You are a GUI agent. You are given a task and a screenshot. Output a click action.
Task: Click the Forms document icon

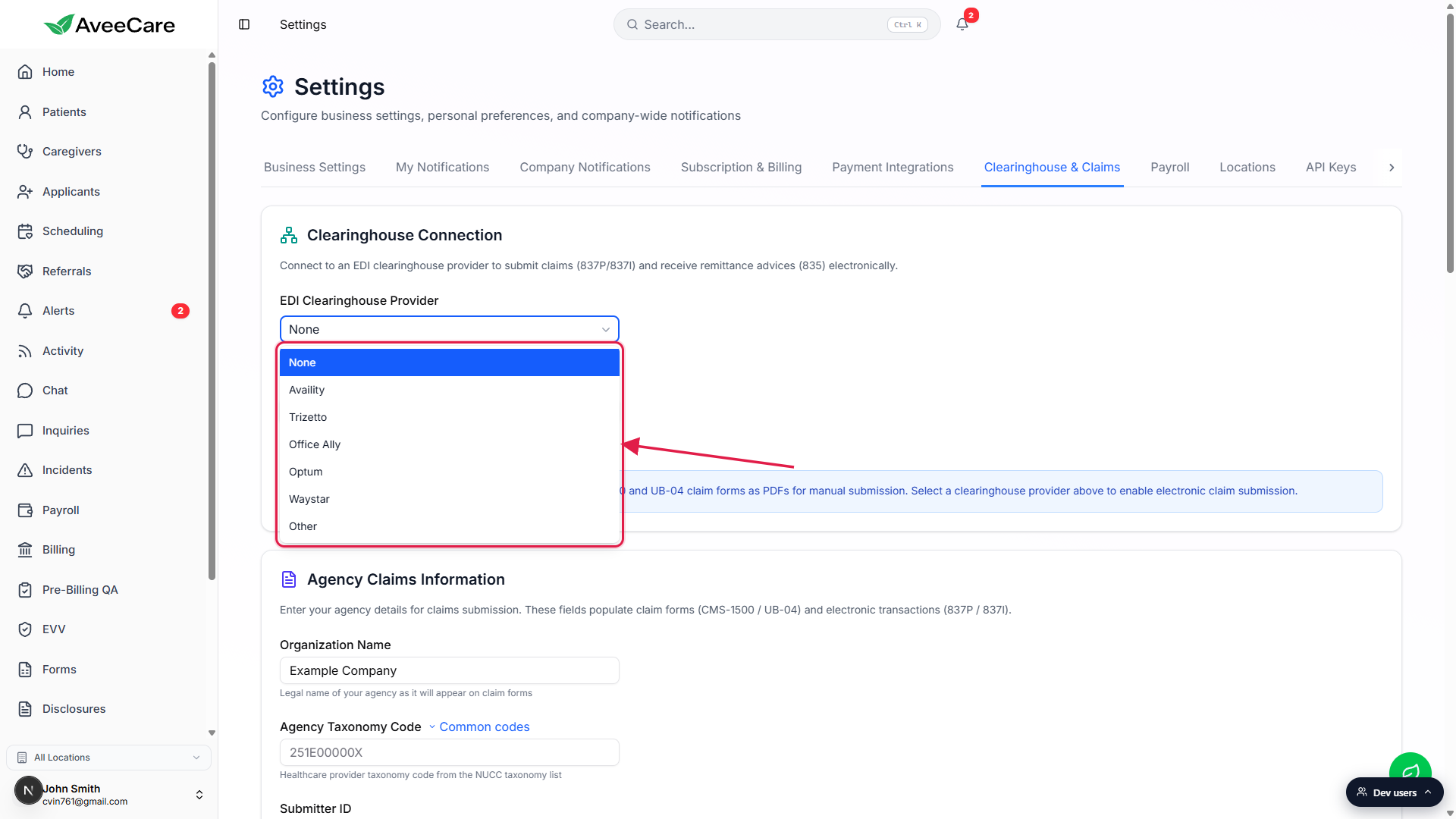coord(25,670)
